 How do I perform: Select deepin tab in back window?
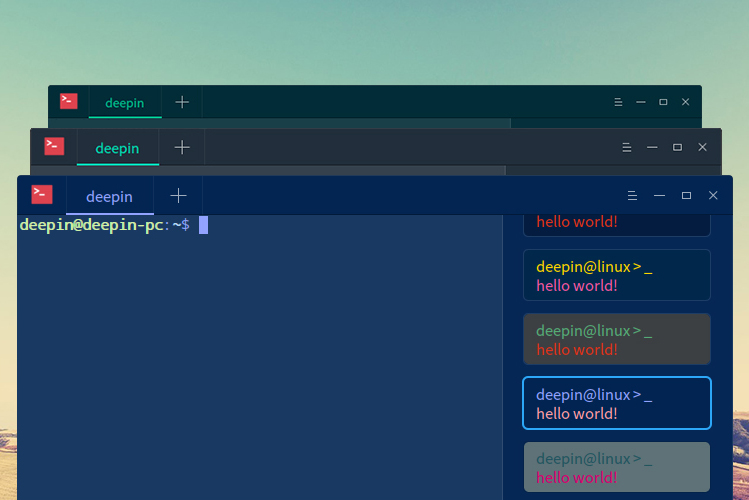coord(125,103)
